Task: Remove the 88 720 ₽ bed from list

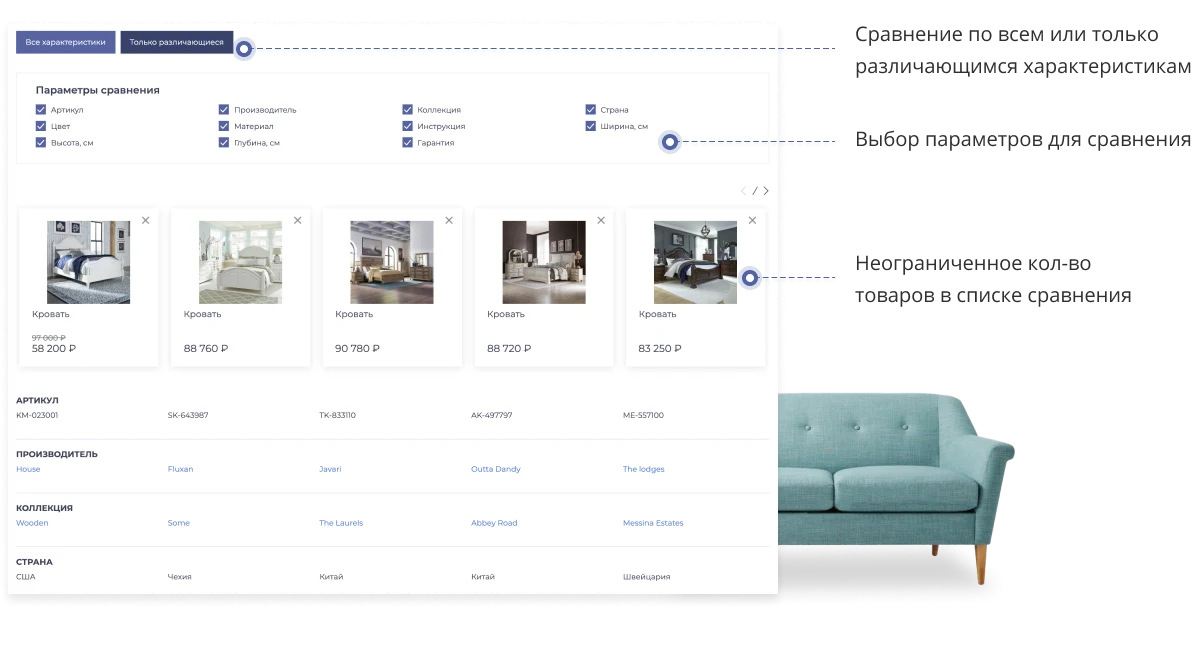Action: click(601, 220)
